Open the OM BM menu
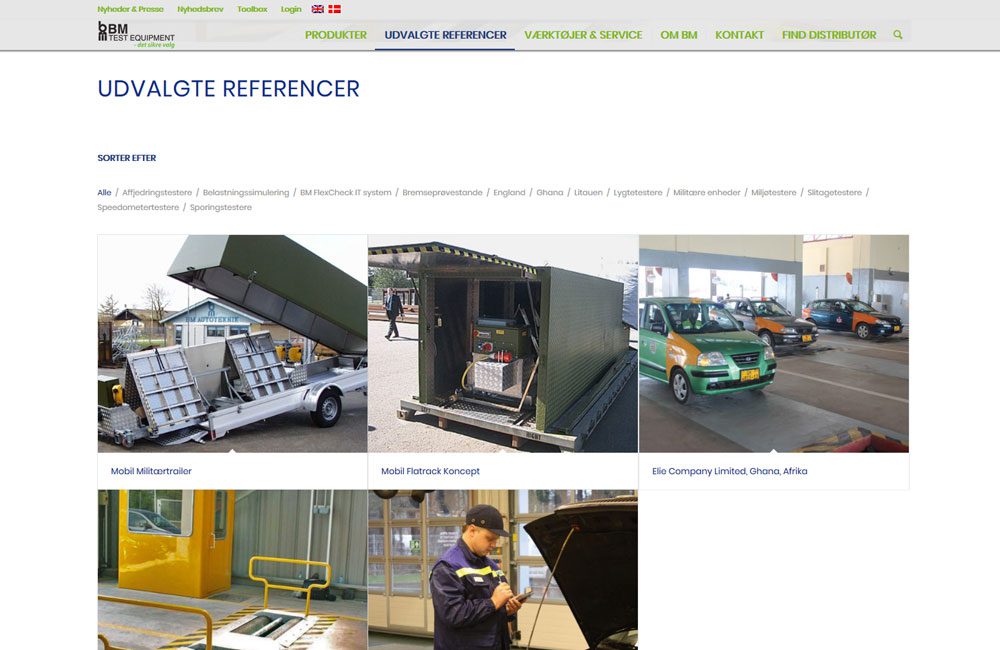This screenshot has width=1000, height=650. pyautogui.click(x=679, y=34)
